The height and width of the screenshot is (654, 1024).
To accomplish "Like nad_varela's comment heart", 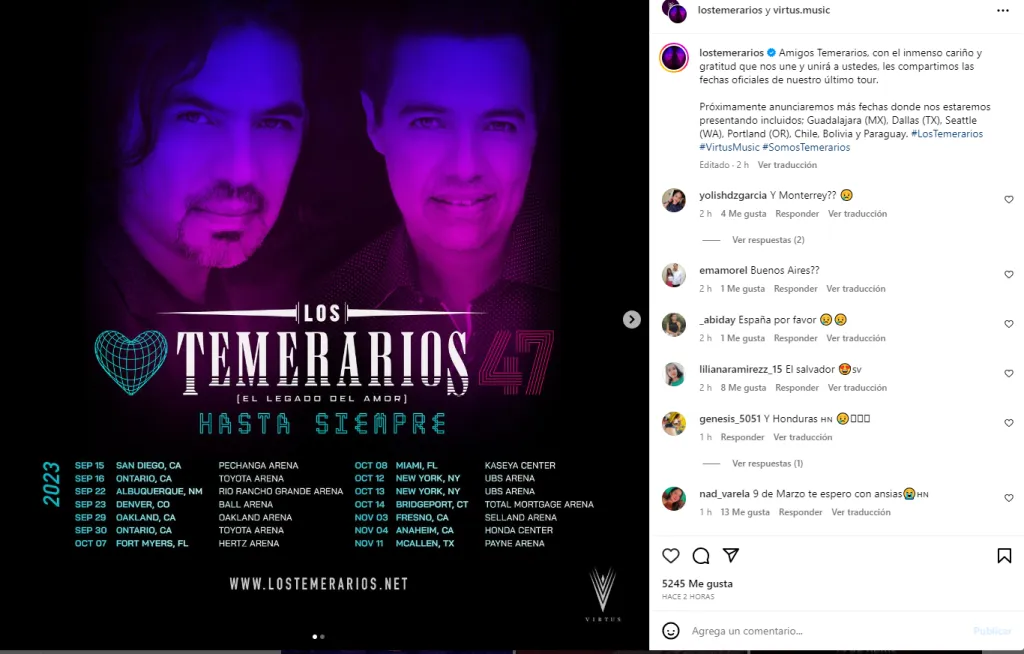I will (1009, 498).
